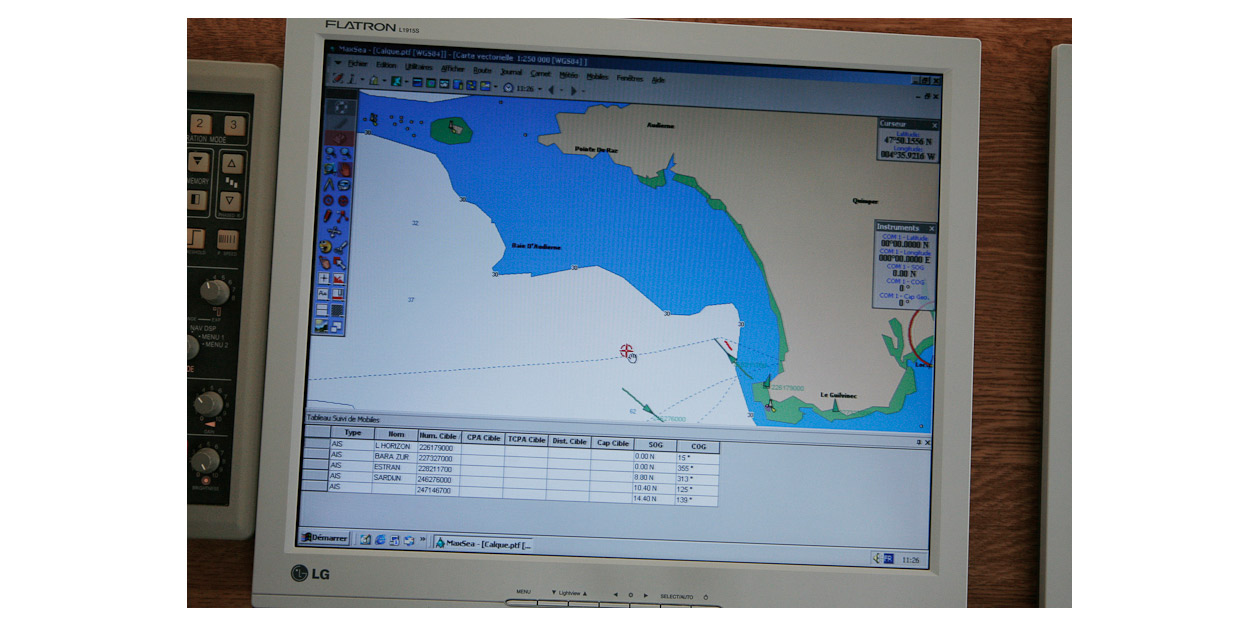This screenshot has height=627, width=1260.
Task: Click the clock icon in the toolbar
Action: tap(508, 88)
